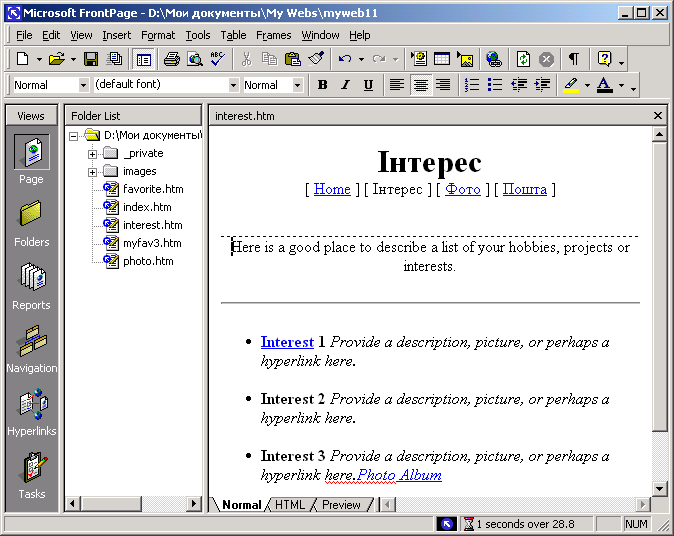Open Microsoft FrontPage Help icon
Screen dimensions: 674x536
click(604, 58)
